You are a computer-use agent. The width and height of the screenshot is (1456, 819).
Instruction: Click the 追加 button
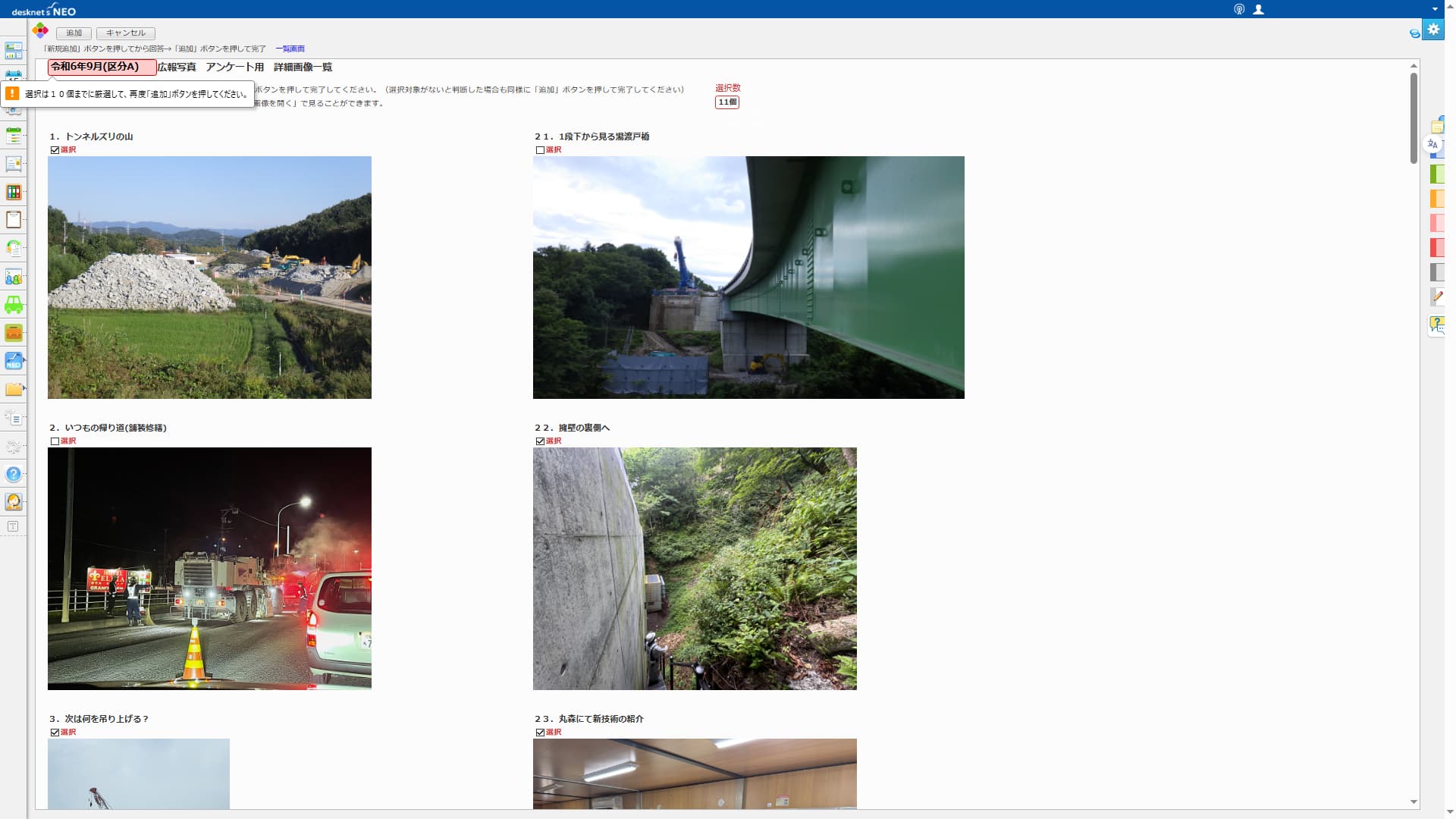pyautogui.click(x=74, y=33)
